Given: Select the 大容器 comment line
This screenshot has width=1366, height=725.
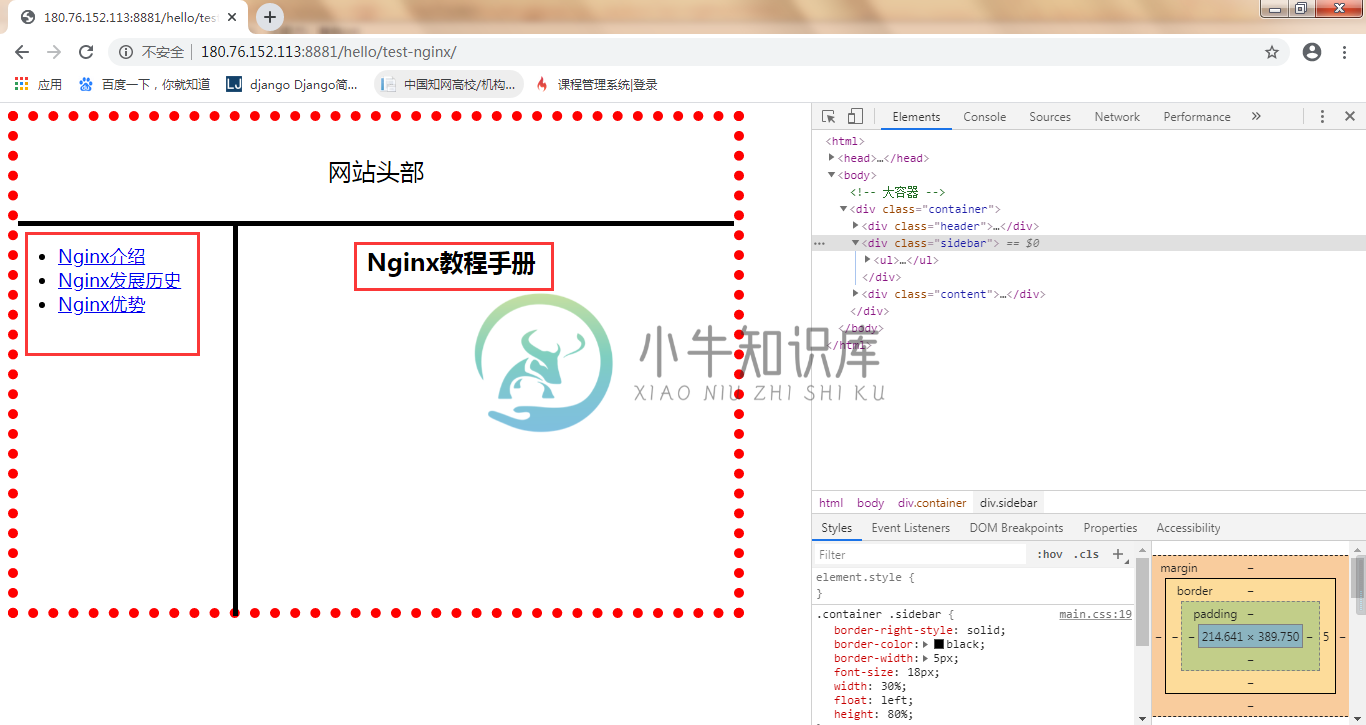Looking at the screenshot, I should pyautogui.click(x=897, y=192).
